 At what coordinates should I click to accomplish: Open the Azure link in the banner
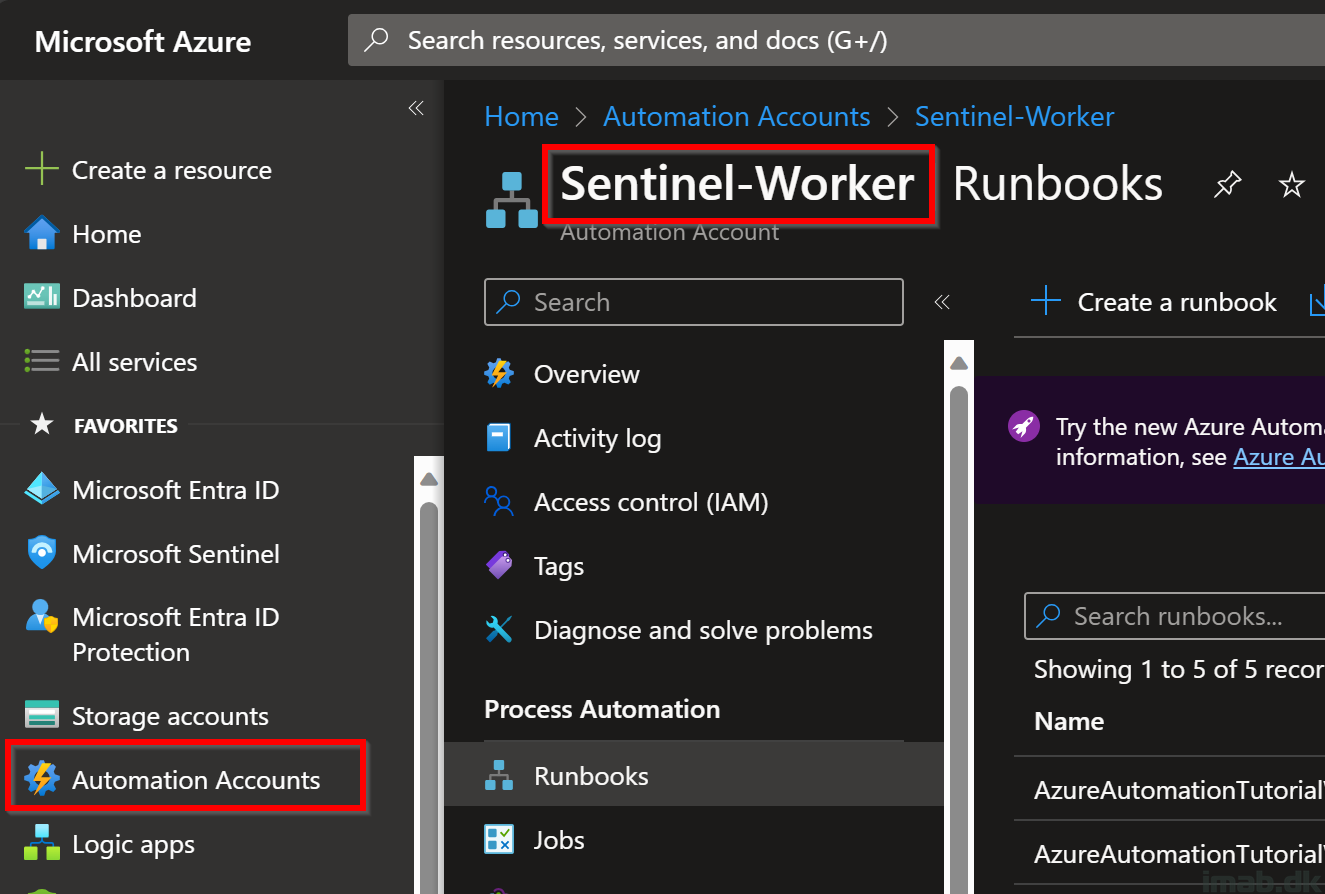1278,457
